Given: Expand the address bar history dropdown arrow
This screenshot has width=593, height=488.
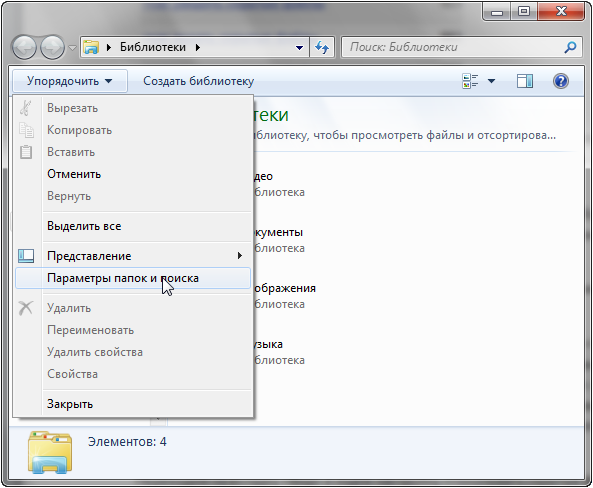Looking at the screenshot, I should tap(299, 48).
